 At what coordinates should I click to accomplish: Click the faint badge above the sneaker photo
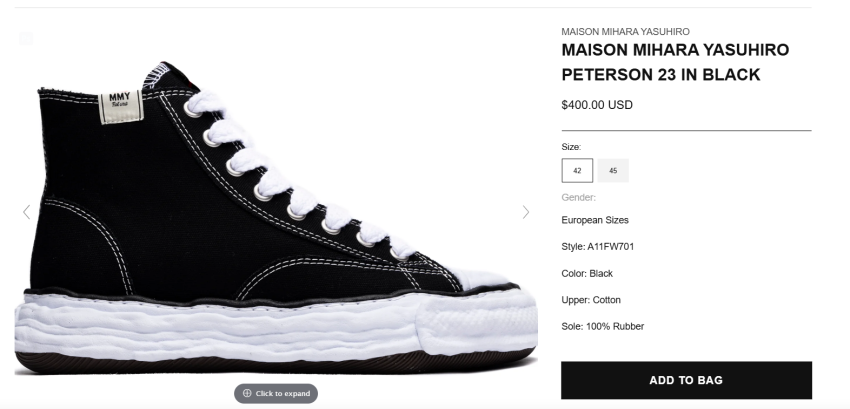click(x=26, y=39)
